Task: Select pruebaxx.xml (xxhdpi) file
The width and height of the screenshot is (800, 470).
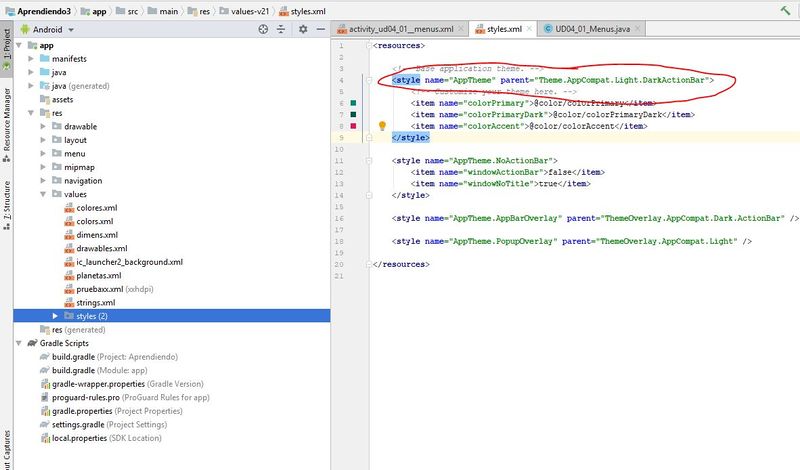Action: click(109, 289)
